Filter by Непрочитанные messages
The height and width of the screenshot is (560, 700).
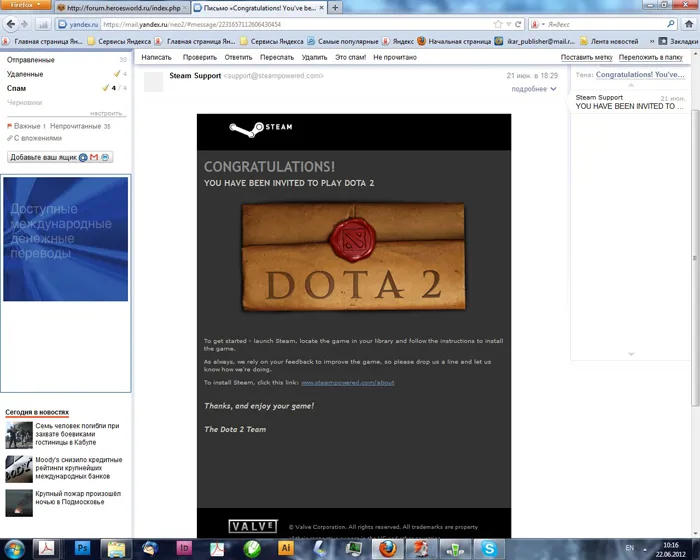pyautogui.click(x=75, y=126)
